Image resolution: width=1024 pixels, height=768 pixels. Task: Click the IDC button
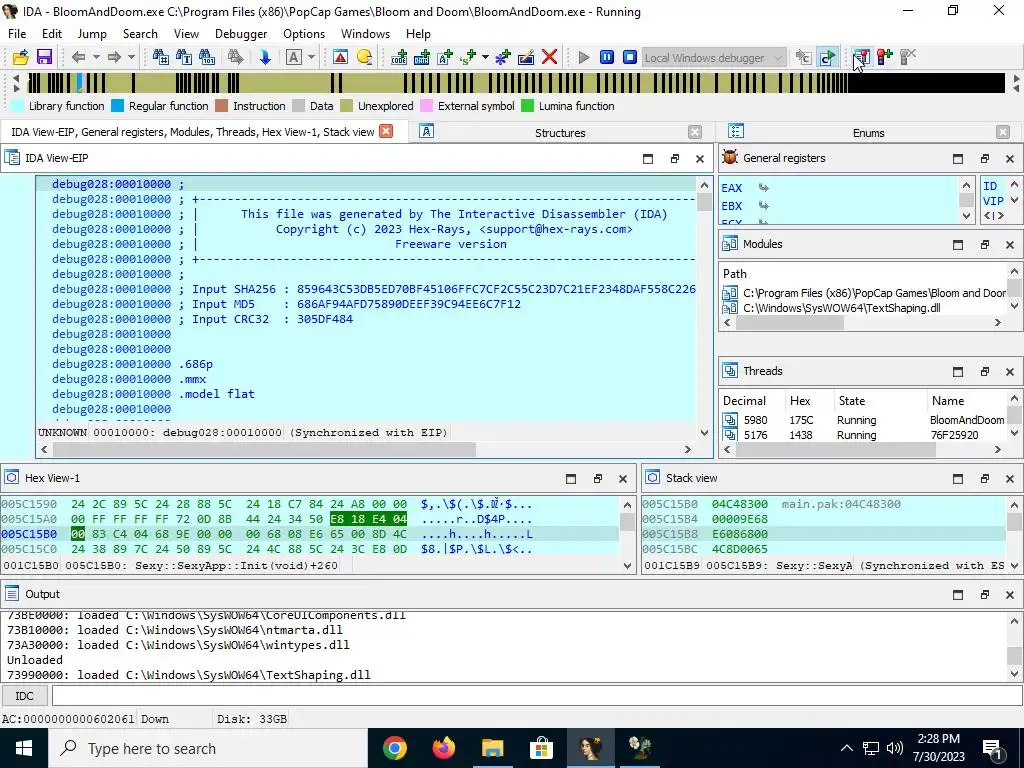24,696
